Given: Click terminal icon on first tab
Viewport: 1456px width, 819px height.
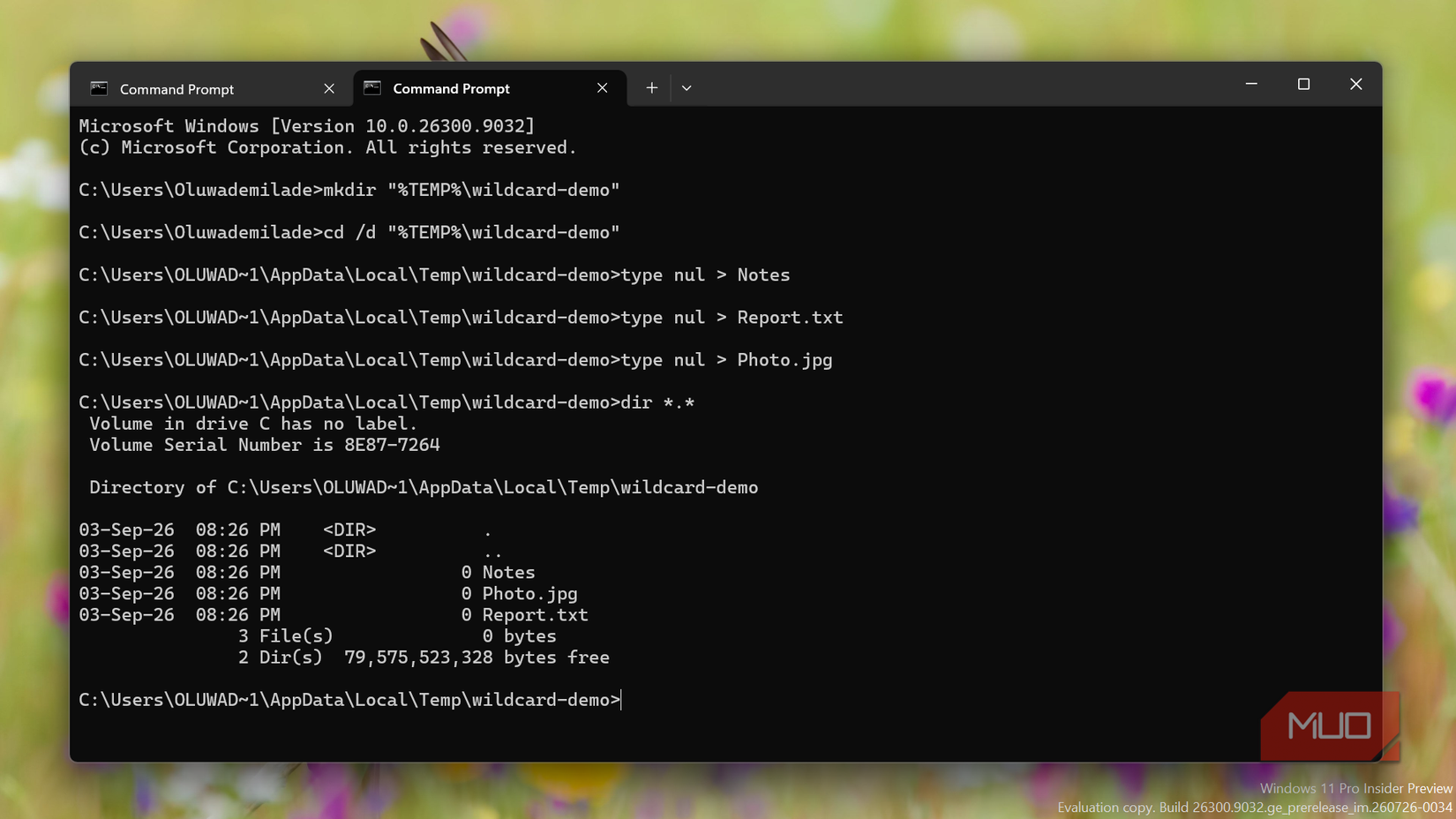Looking at the screenshot, I should pyautogui.click(x=99, y=88).
